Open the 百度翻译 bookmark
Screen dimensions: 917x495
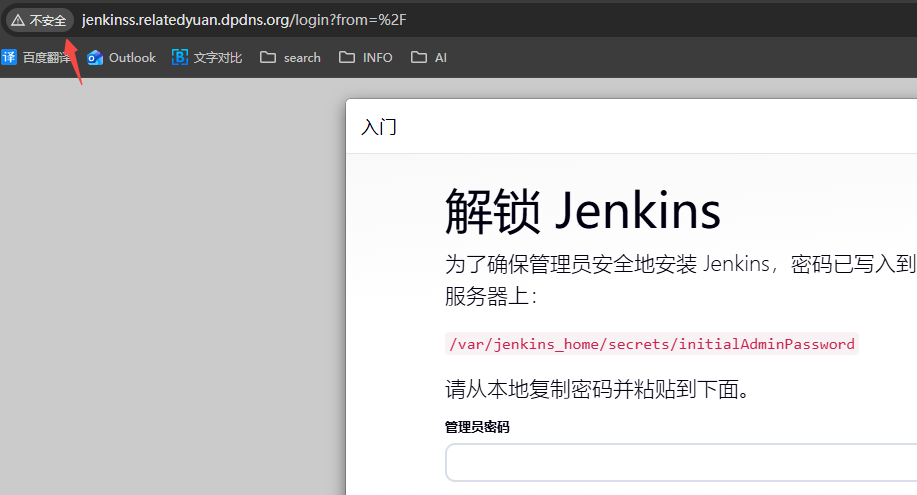click(36, 57)
